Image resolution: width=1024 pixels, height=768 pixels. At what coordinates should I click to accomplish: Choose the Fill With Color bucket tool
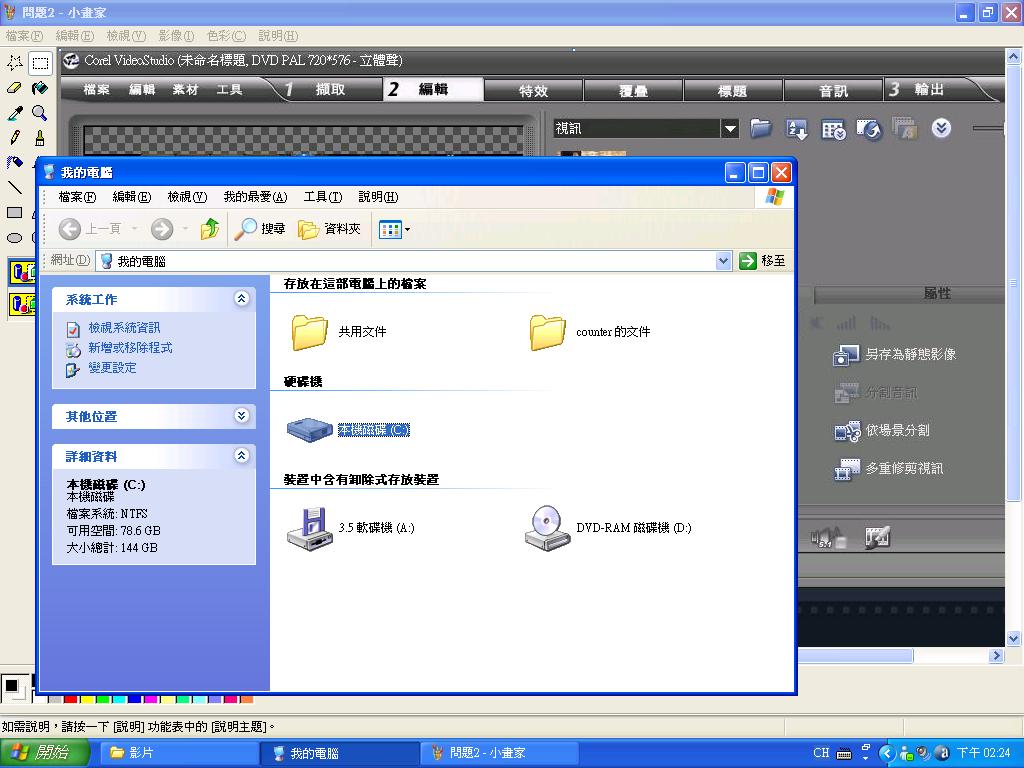(40, 88)
